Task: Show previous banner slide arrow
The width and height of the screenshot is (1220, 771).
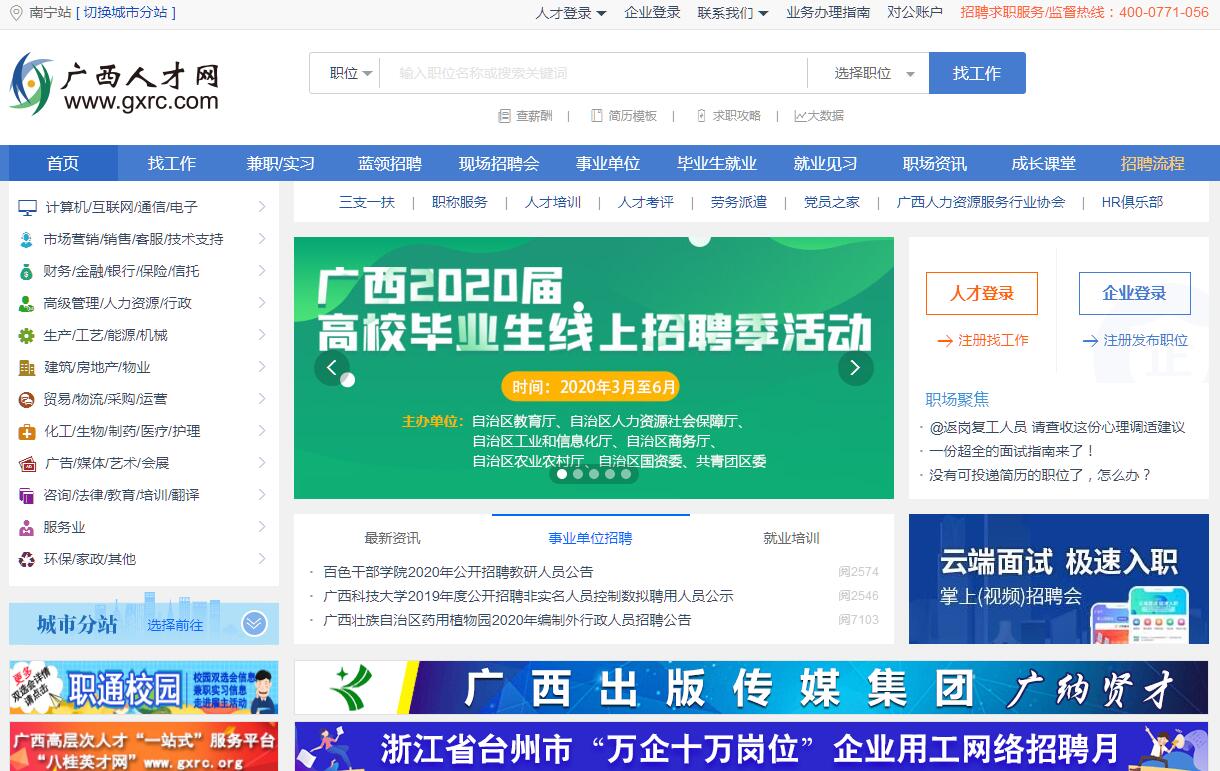Action: pos(332,368)
